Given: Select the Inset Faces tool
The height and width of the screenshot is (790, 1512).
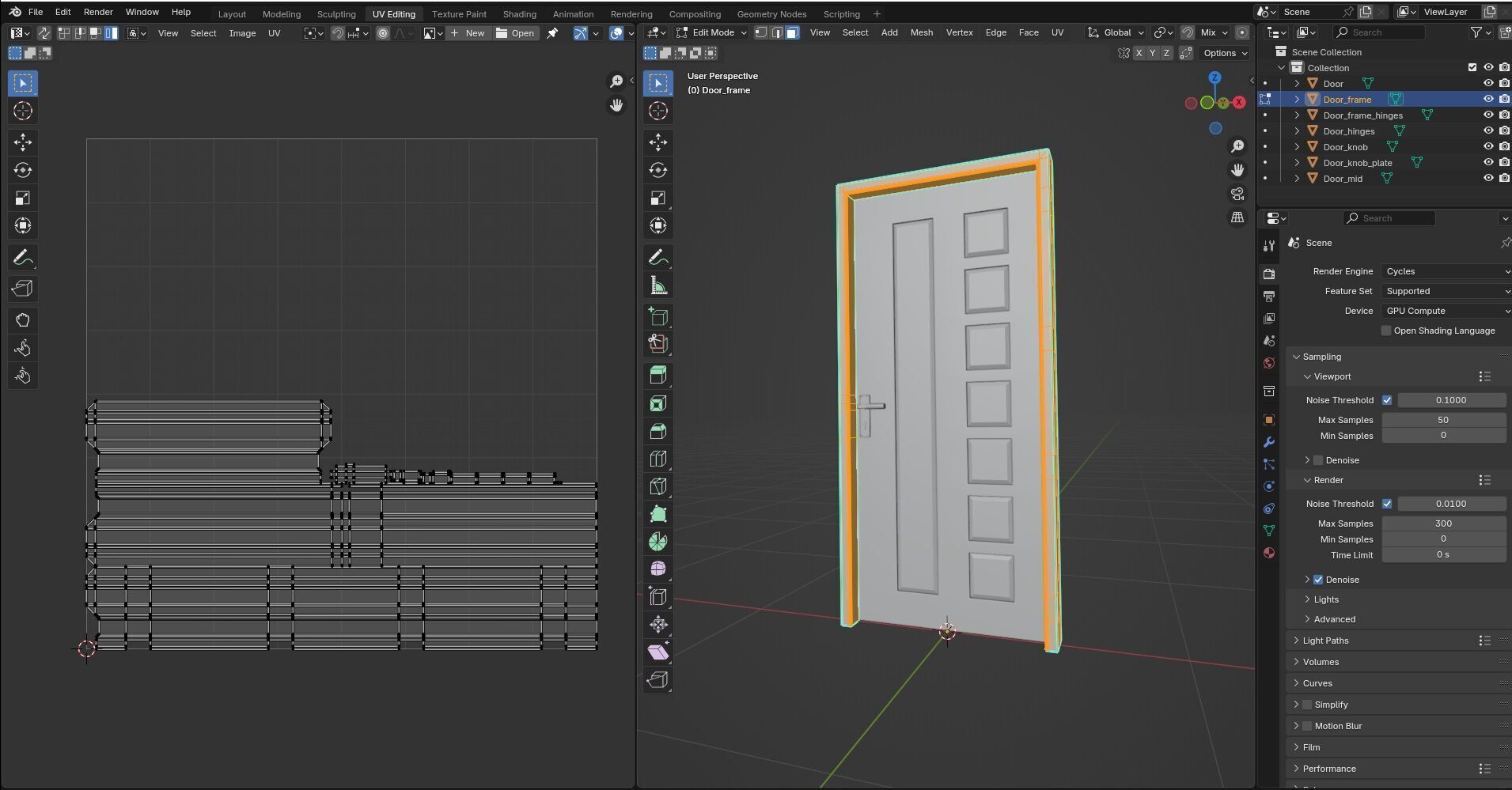Looking at the screenshot, I should click(x=658, y=403).
